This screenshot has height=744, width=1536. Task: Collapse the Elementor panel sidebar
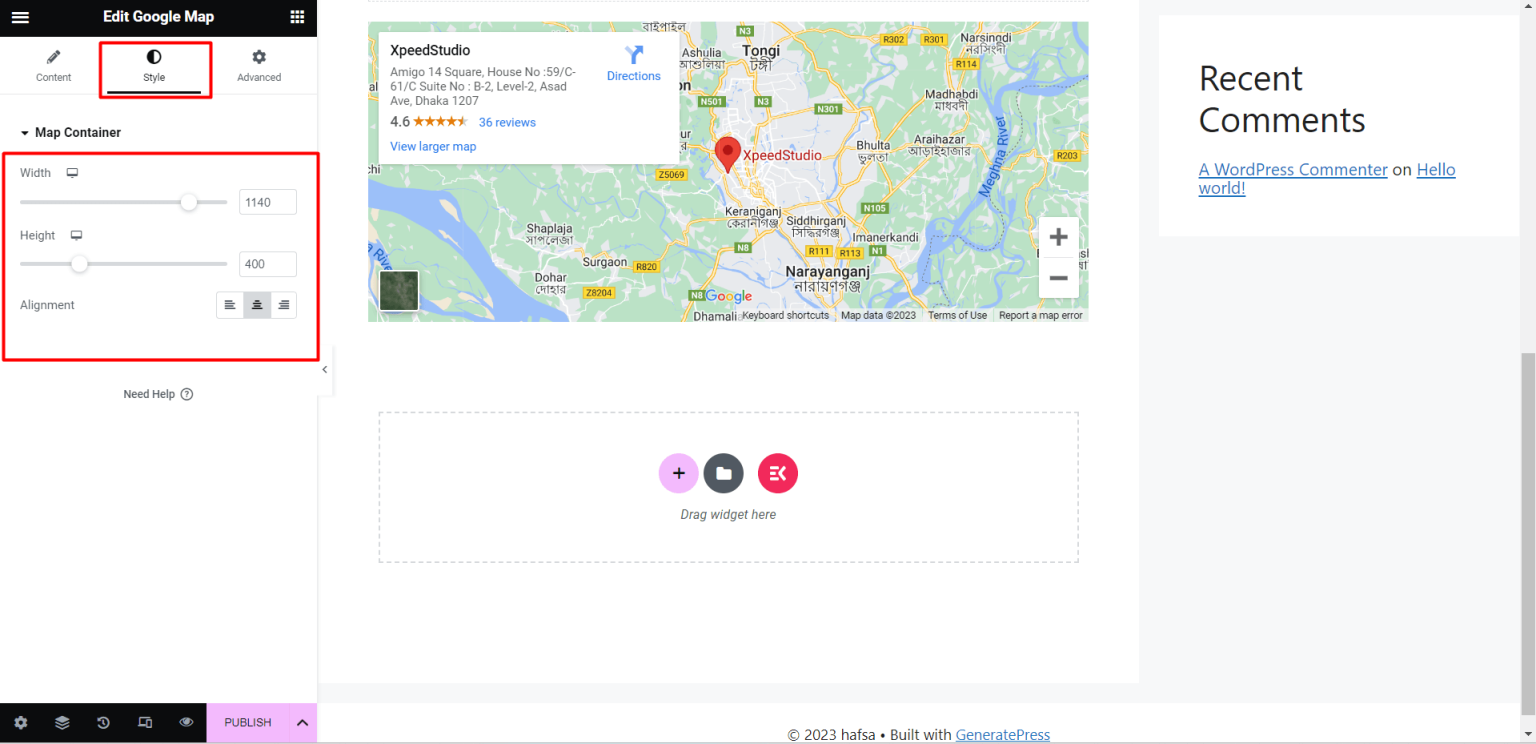324,369
